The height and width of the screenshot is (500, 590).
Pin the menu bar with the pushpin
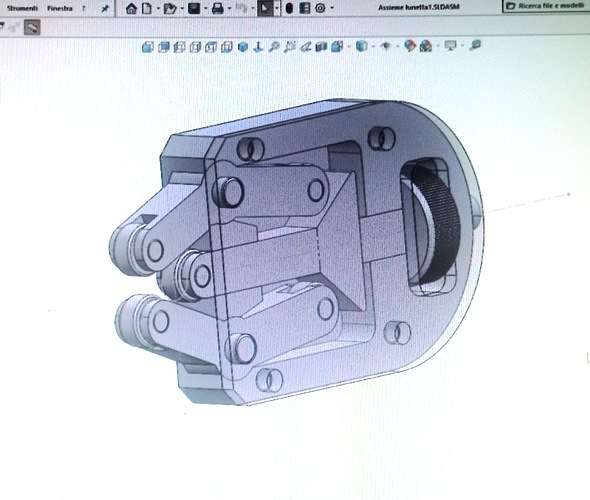pos(105,9)
